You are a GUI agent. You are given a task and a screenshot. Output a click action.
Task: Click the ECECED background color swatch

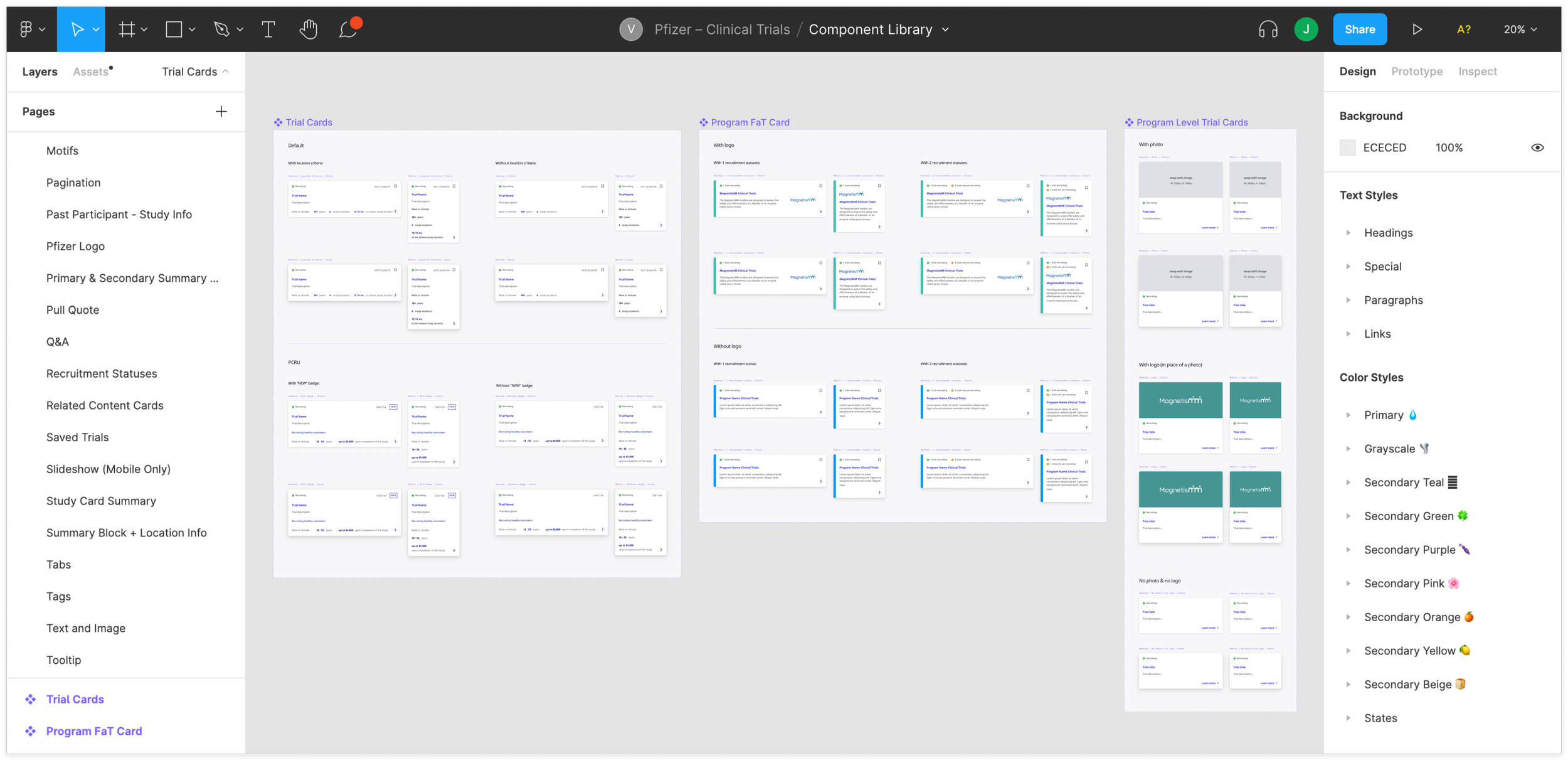click(x=1347, y=147)
